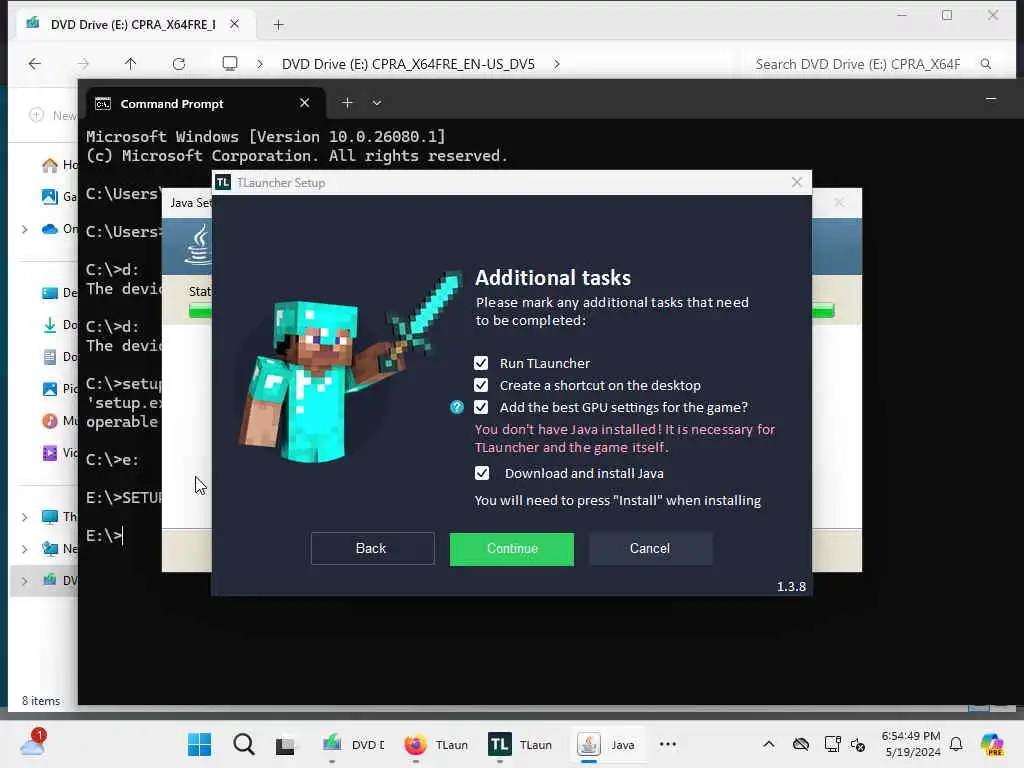Click the Back button in TLauncher Setup
Image resolution: width=1024 pixels, height=768 pixels.
click(372, 549)
